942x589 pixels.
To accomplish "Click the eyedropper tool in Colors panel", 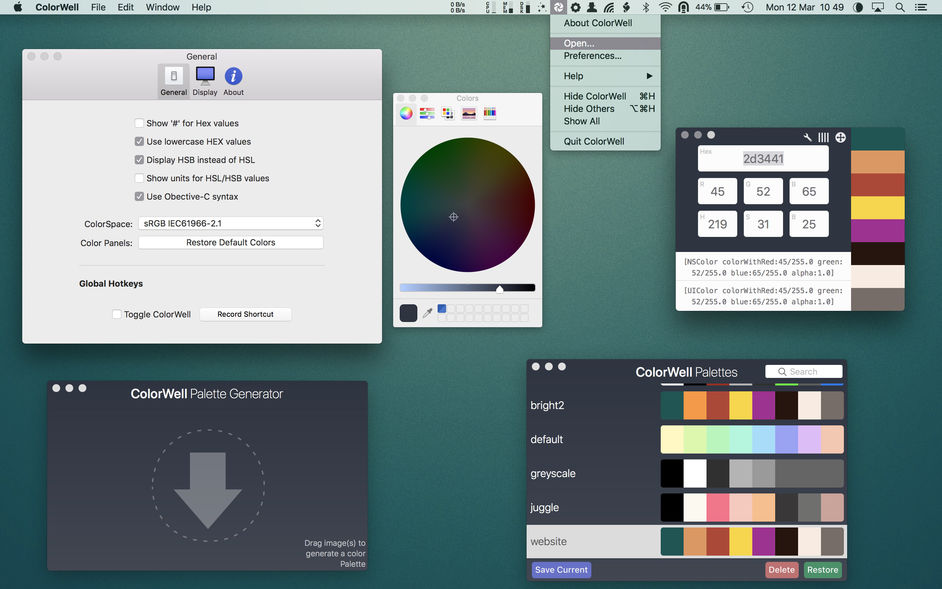I will click(428, 313).
